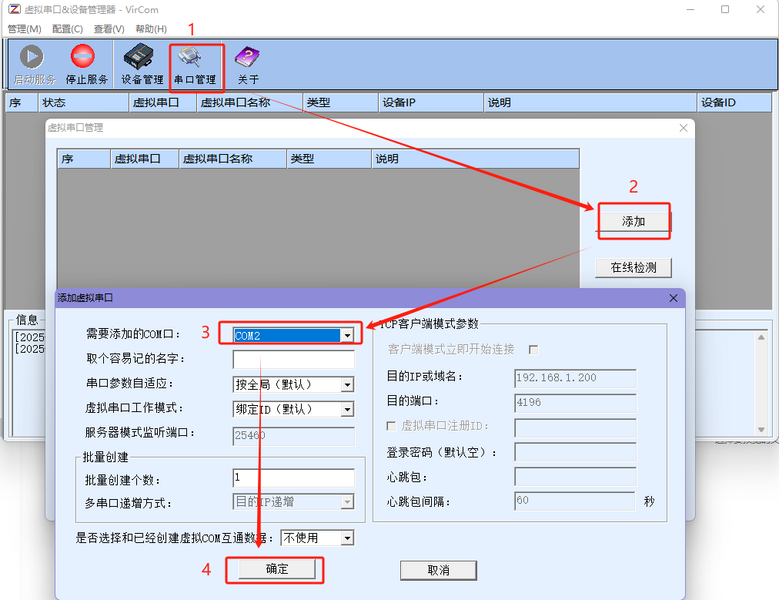Open the 帮助(H) menu
Viewport: 779px width, 600px height.
151,29
